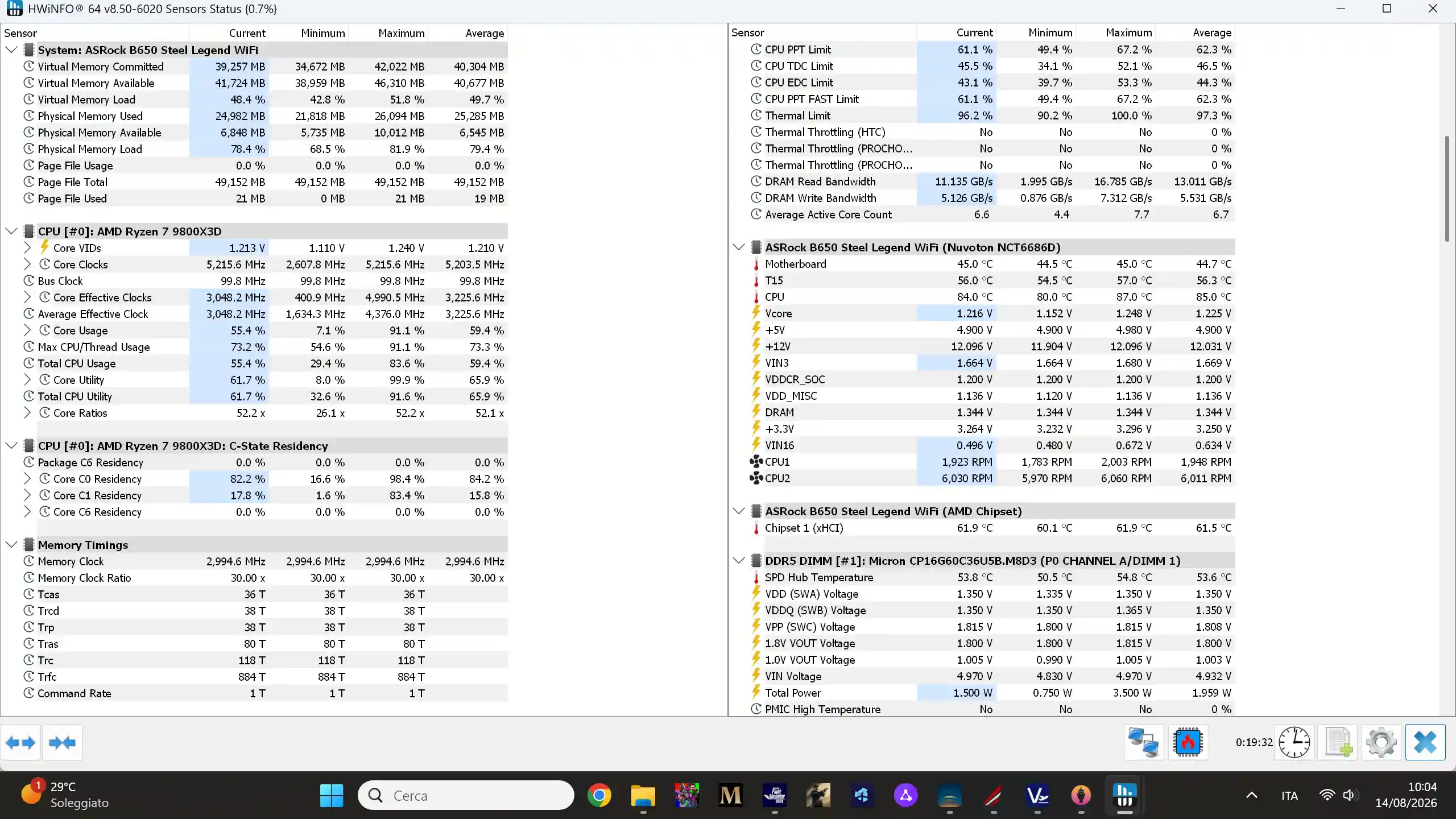Click the Windows Start button
Image resolution: width=1456 pixels, height=819 pixels.
point(332,795)
